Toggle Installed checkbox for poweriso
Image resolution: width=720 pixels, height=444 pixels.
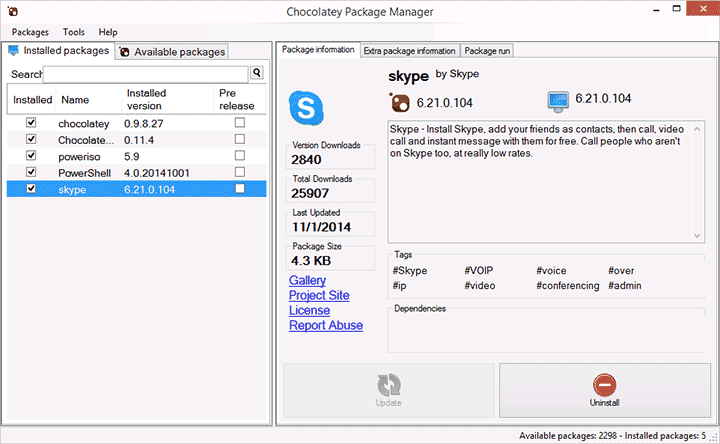(31, 156)
